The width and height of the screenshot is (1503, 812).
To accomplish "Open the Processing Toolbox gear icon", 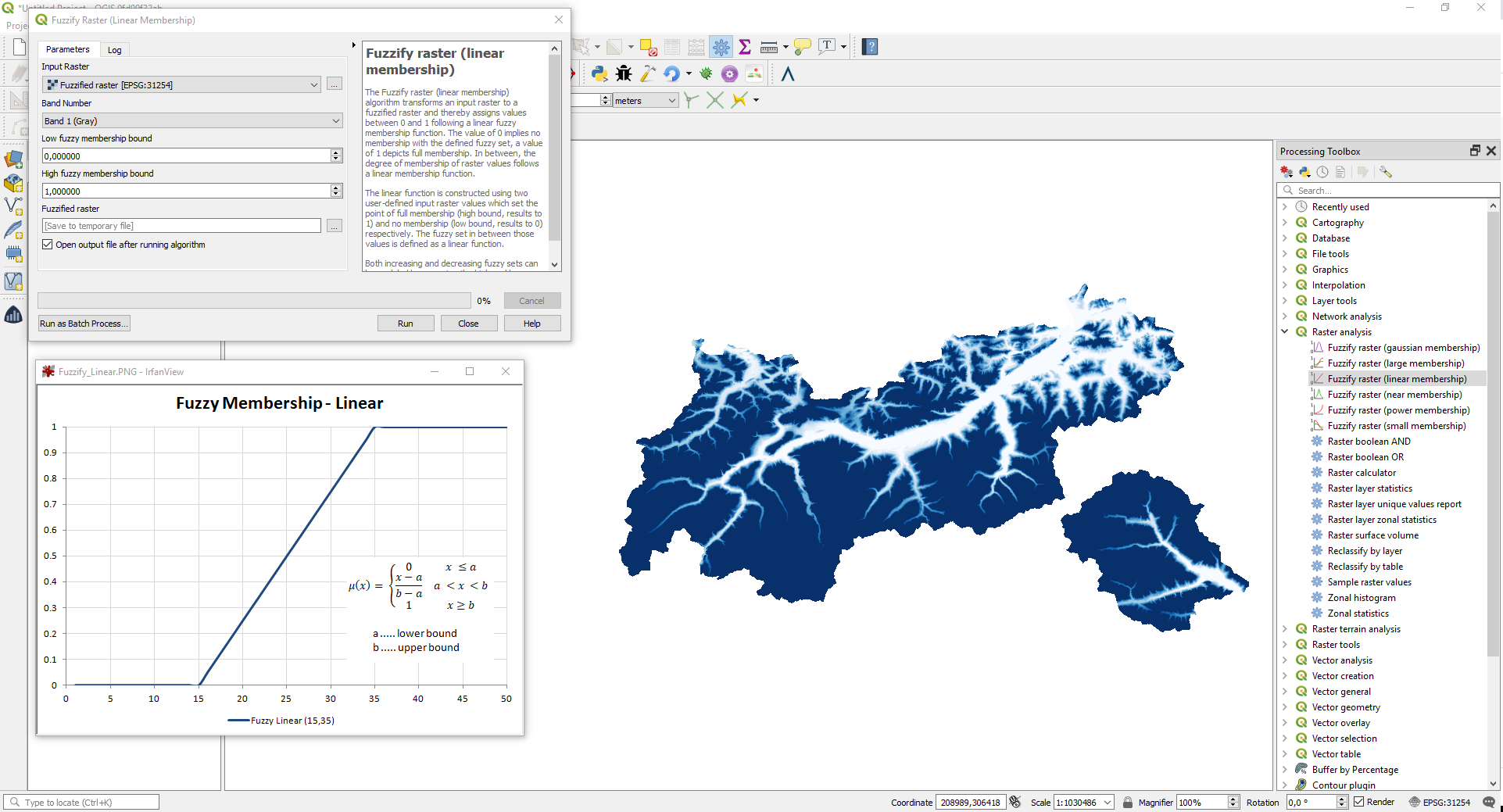I will [x=721, y=47].
